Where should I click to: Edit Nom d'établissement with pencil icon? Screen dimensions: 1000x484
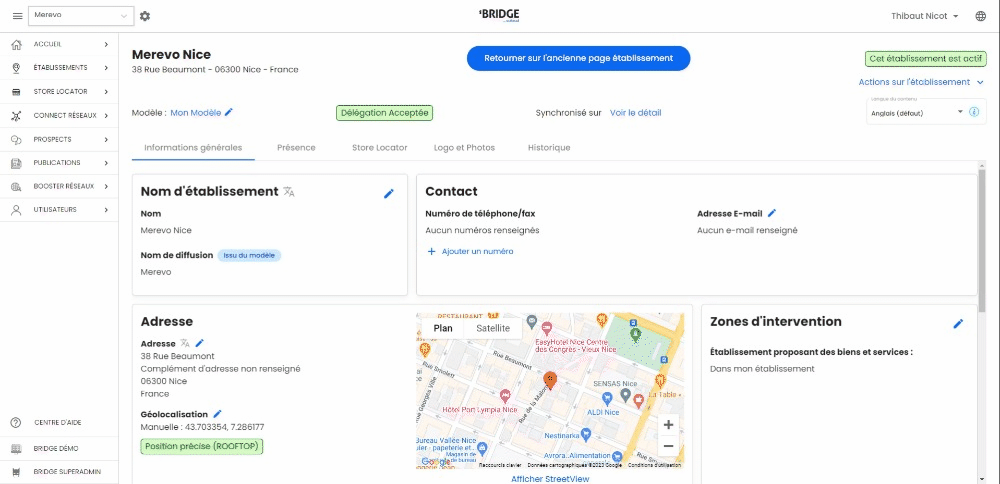[389, 193]
